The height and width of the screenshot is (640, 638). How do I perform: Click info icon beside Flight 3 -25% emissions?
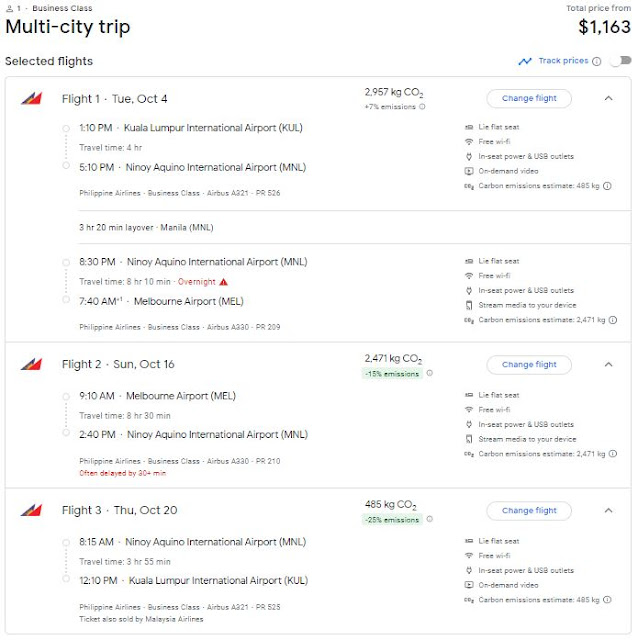[x=430, y=520]
